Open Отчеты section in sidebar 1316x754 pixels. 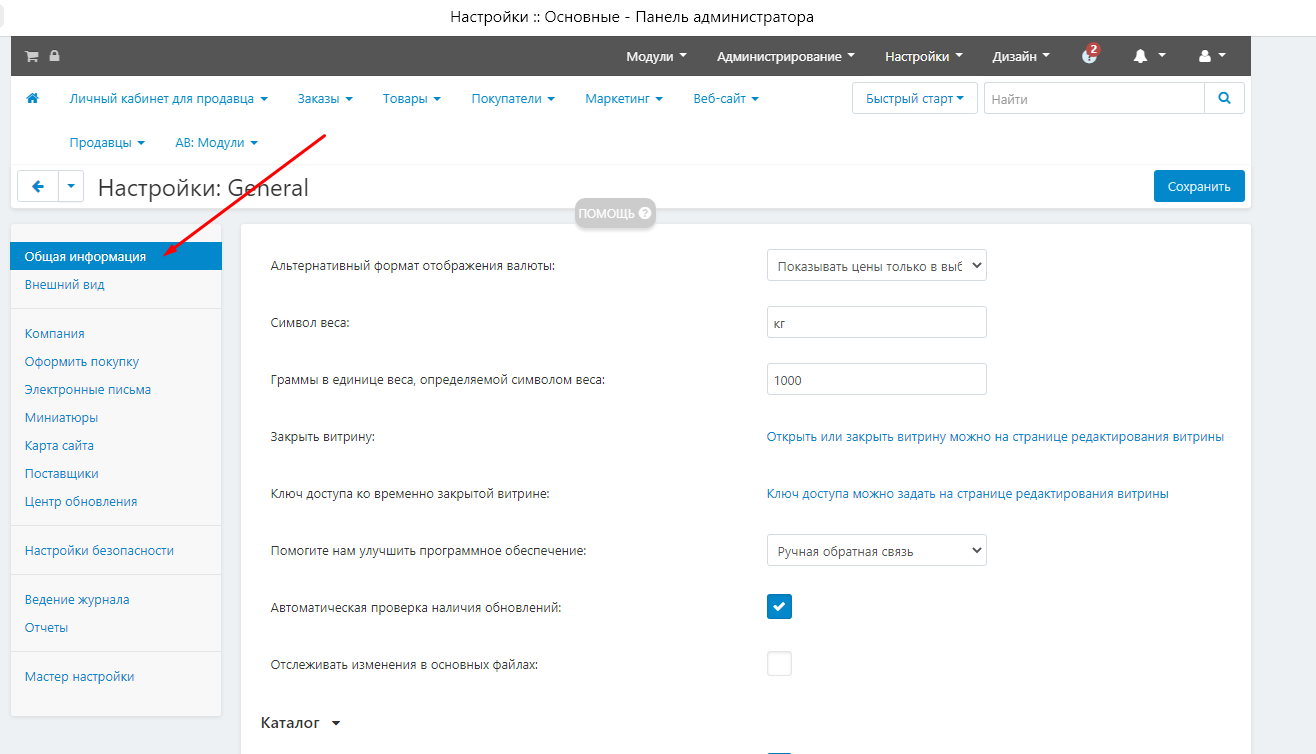tap(46, 627)
